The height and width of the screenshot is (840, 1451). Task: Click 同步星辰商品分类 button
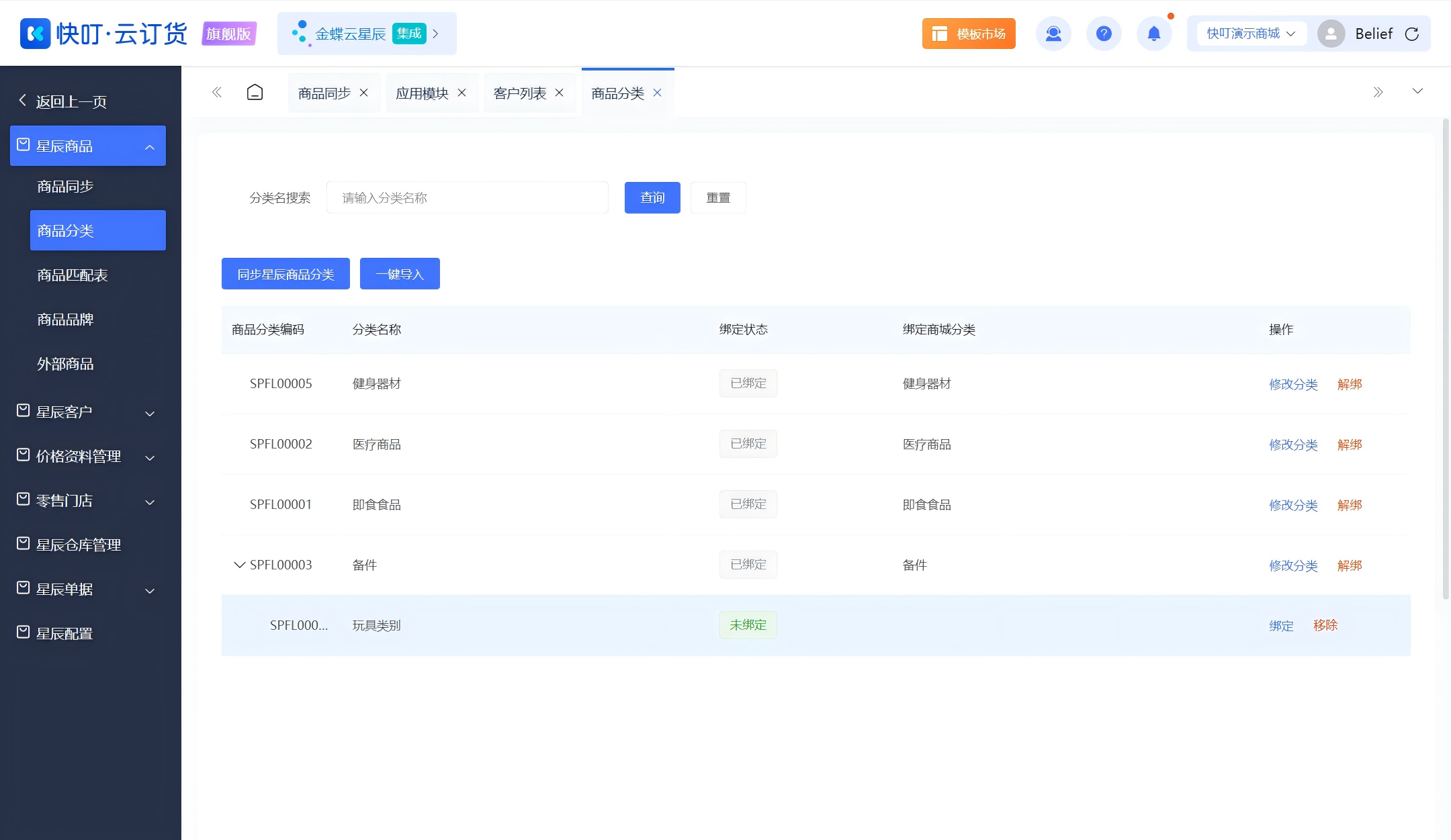click(285, 274)
